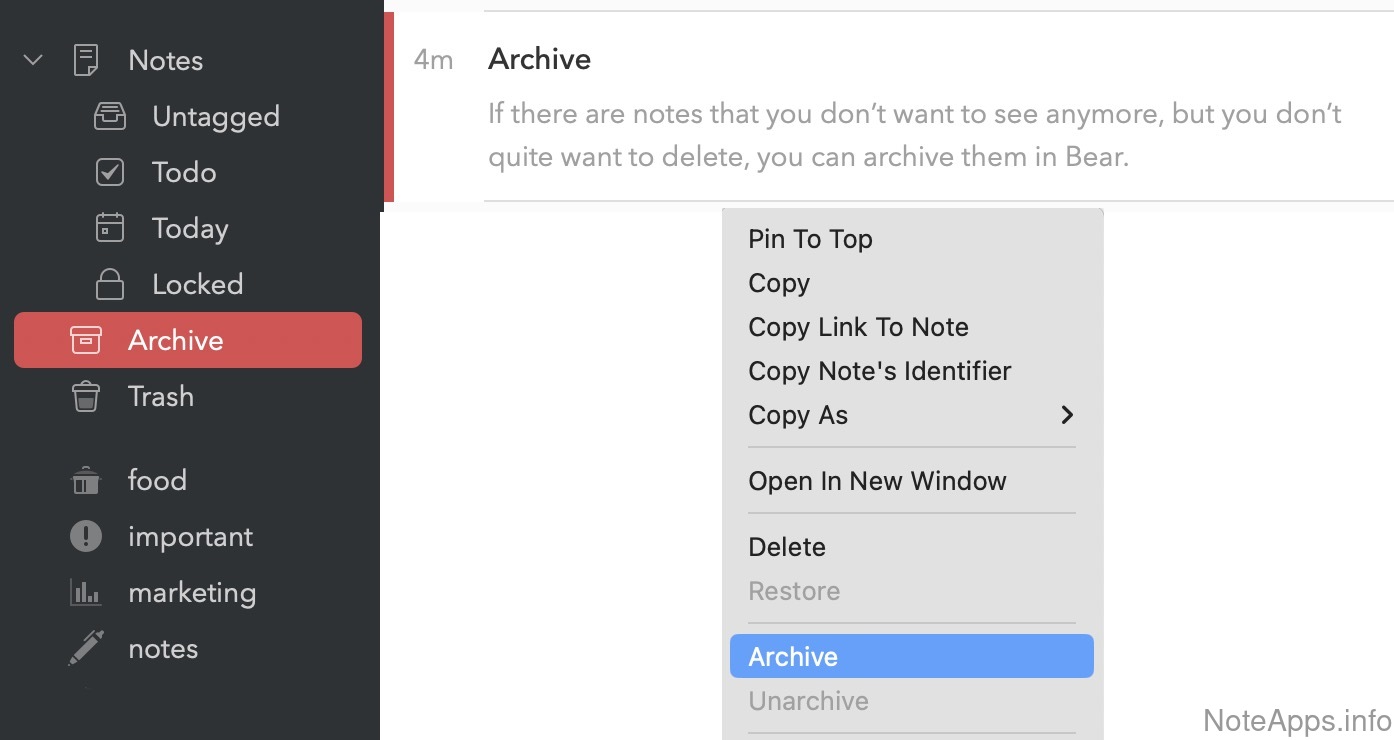Click the Today calendar icon
Image resolution: width=1394 pixels, height=740 pixels.
[x=110, y=228]
